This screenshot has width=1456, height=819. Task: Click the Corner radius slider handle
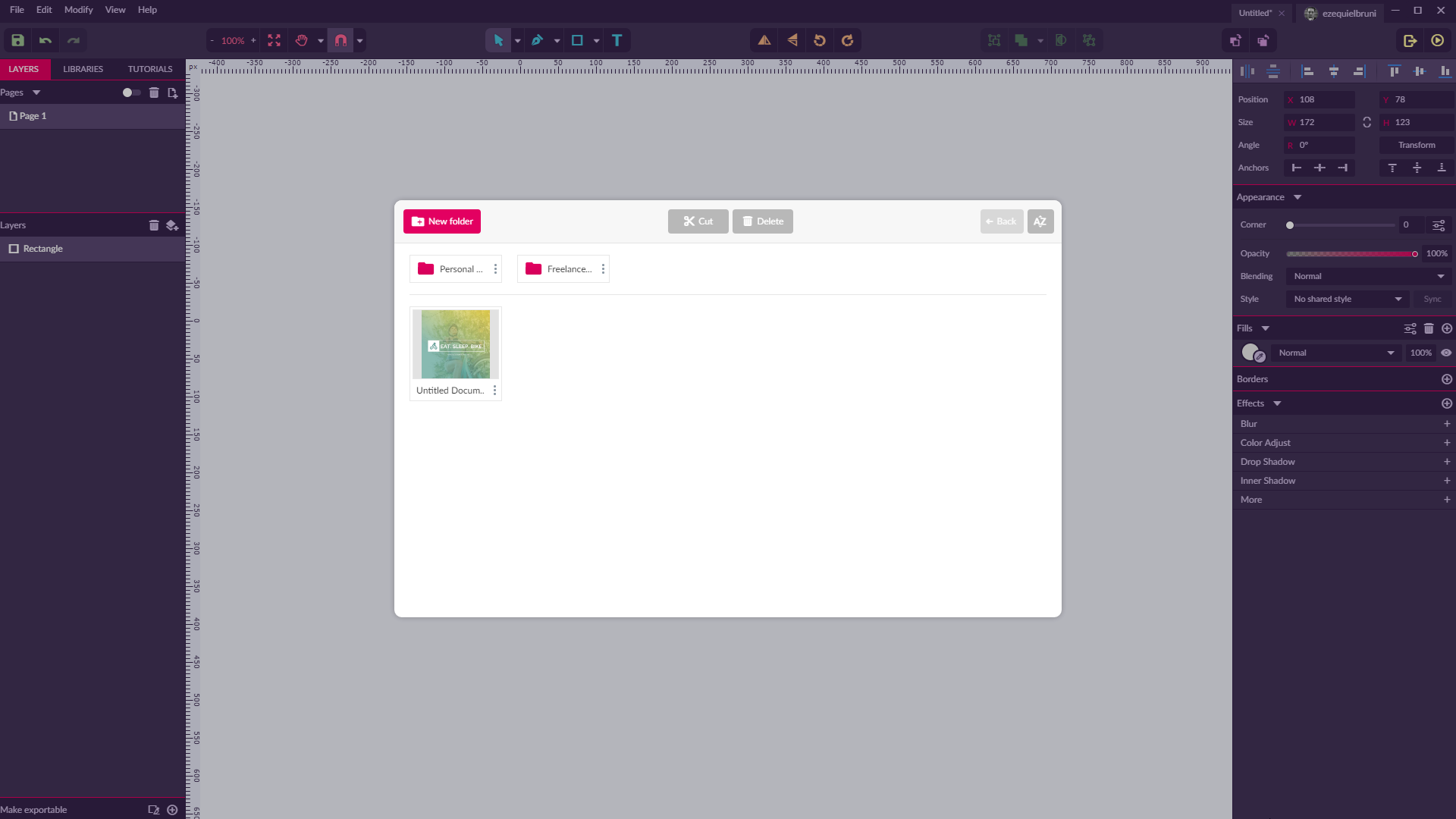pyautogui.click(x=1290, y=225)
